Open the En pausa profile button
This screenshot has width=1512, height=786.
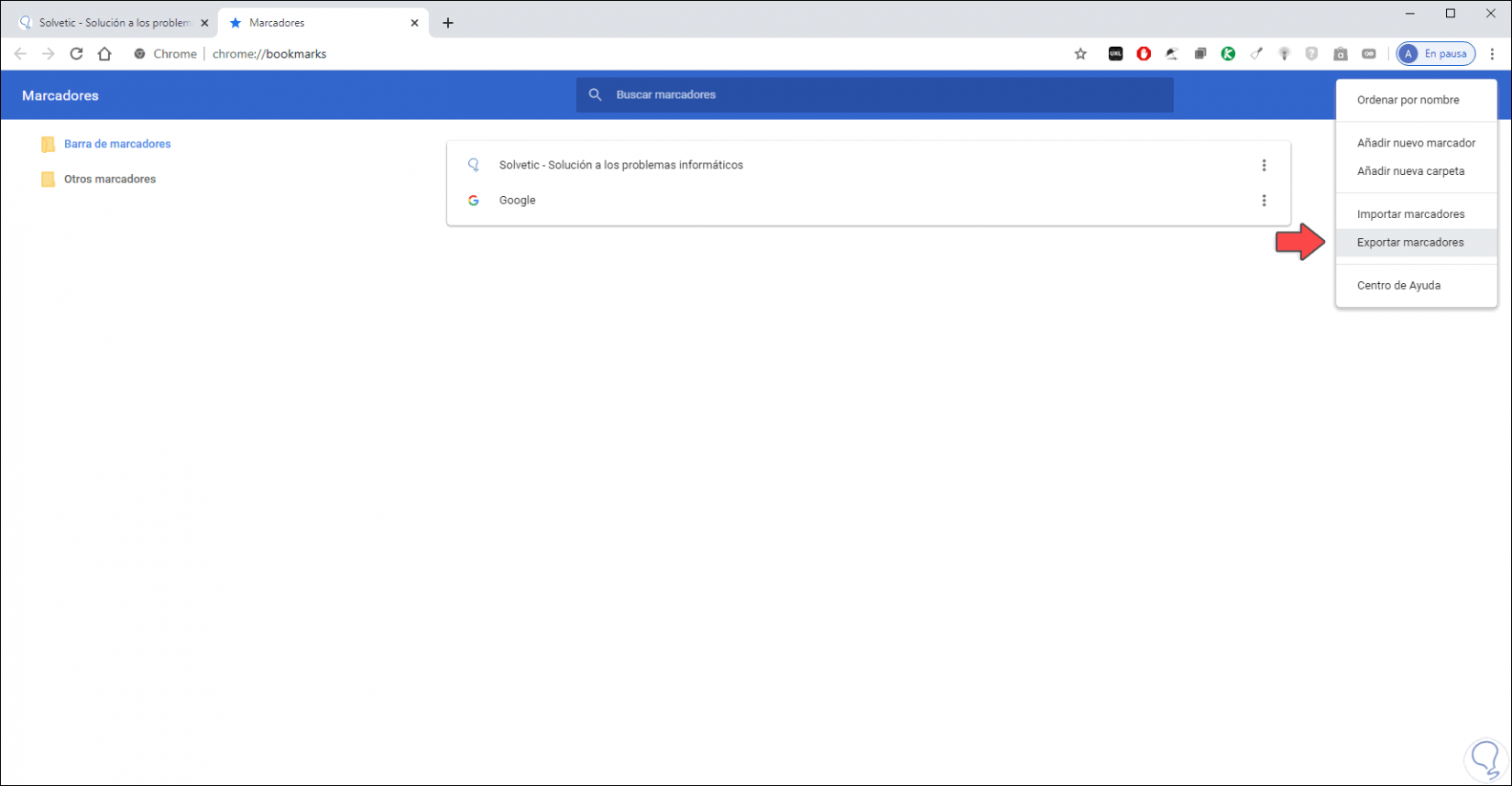pyautogui.click(x=1436, y=54)
